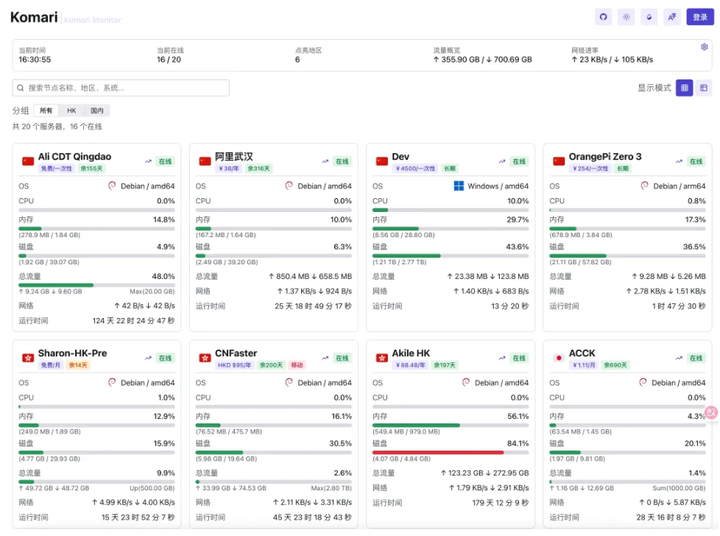
Task: Switch to grid display mode
Action: (684, 88)
